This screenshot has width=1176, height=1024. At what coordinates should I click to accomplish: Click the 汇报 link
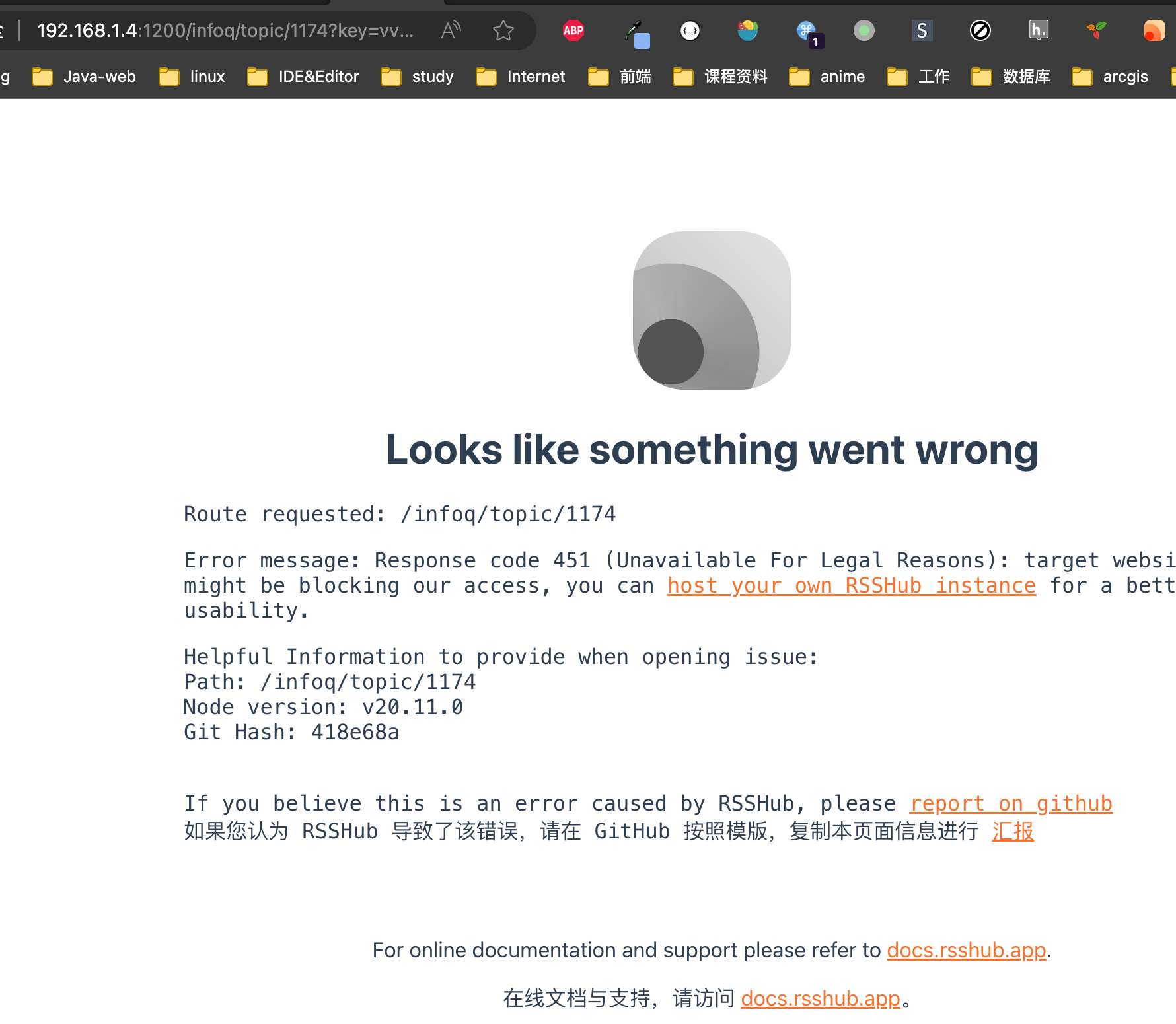pos(1012,831)
